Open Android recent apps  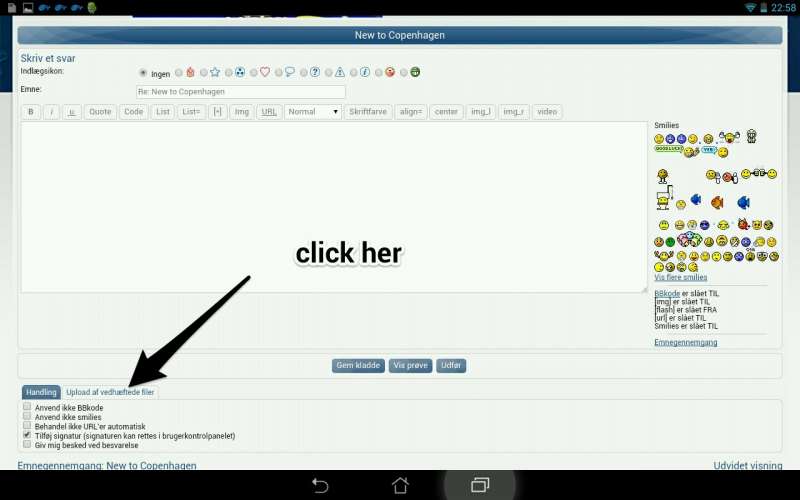coord(480,485)
